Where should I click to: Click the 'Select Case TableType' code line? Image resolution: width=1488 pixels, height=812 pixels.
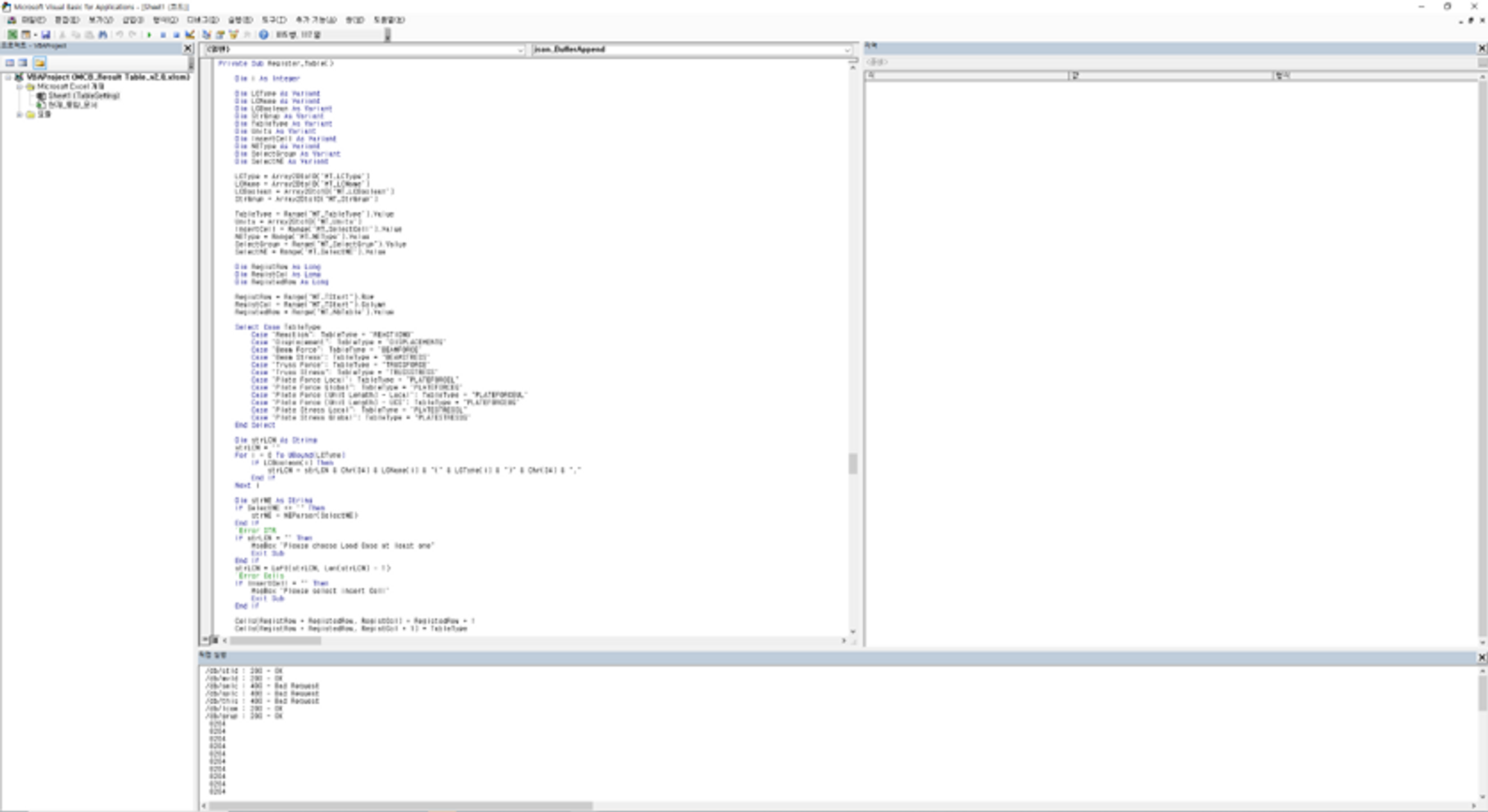point(278,327)
